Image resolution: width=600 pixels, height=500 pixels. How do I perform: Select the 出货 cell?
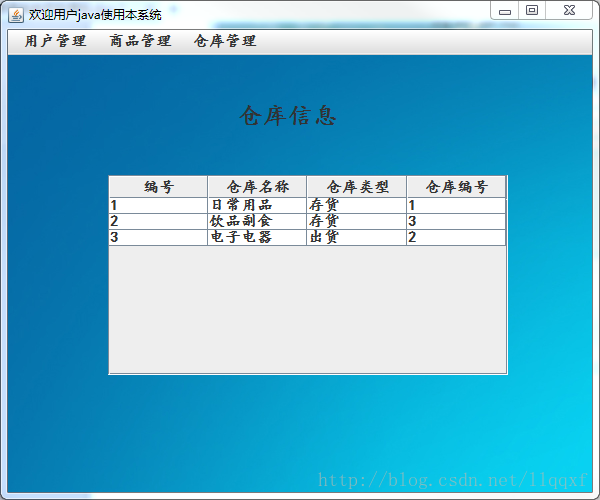coord(357,237)
